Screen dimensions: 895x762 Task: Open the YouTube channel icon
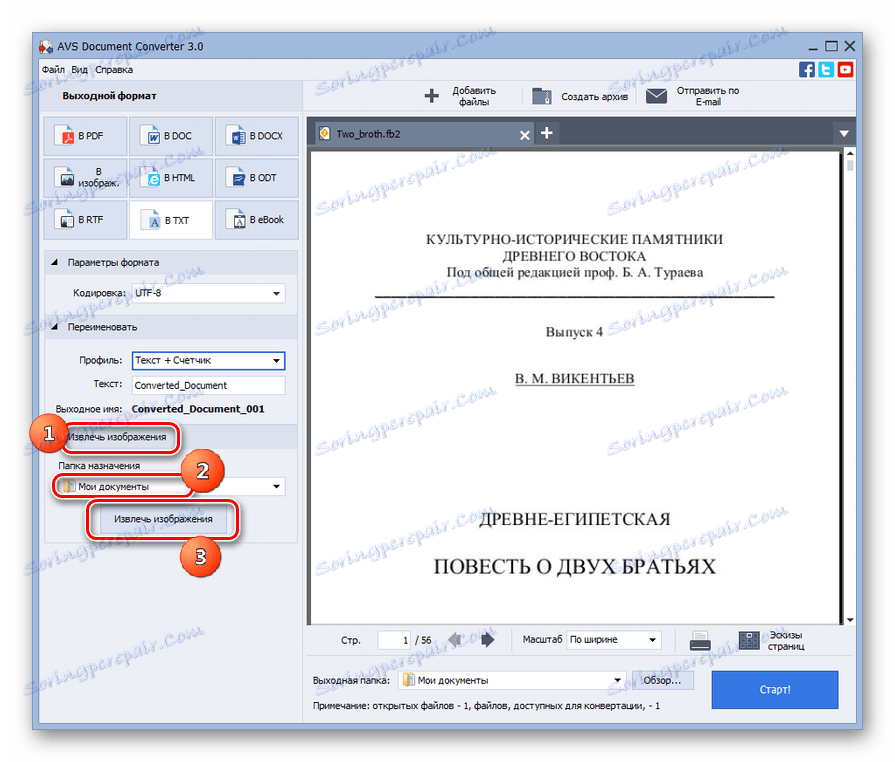[x=845, y=70]
